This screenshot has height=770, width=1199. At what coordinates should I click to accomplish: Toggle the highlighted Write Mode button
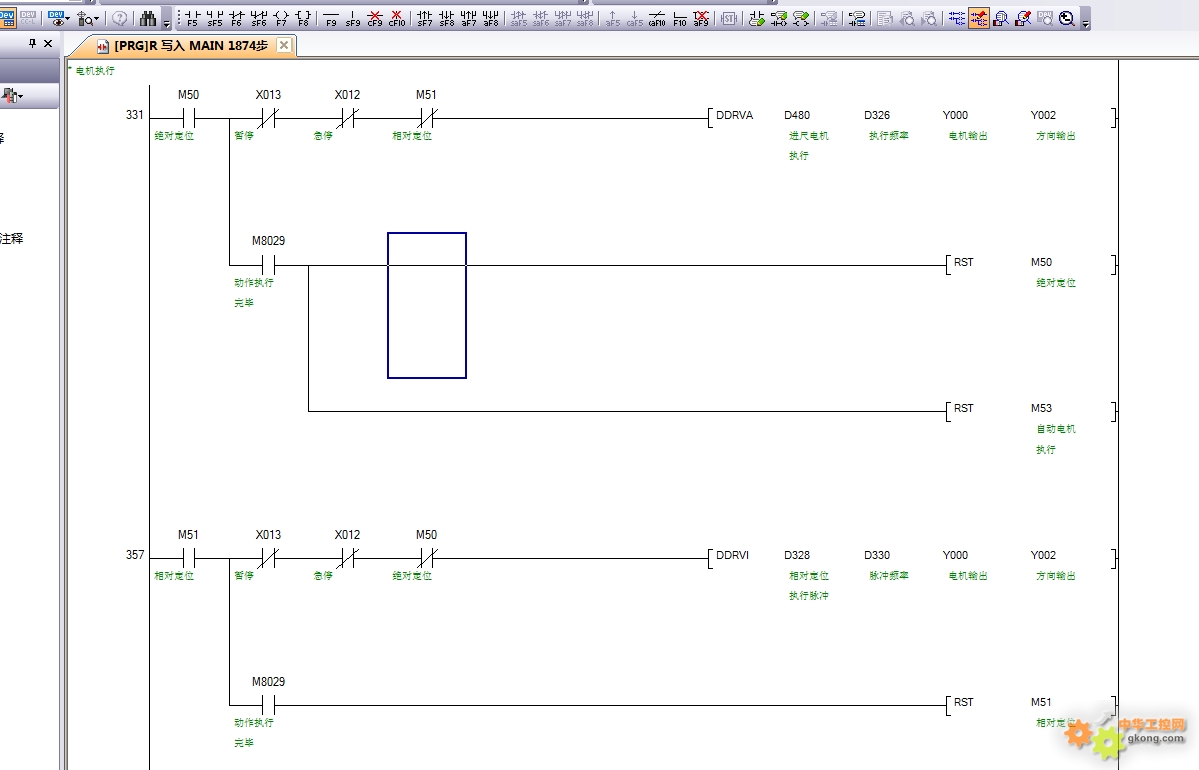coord(979,18)
